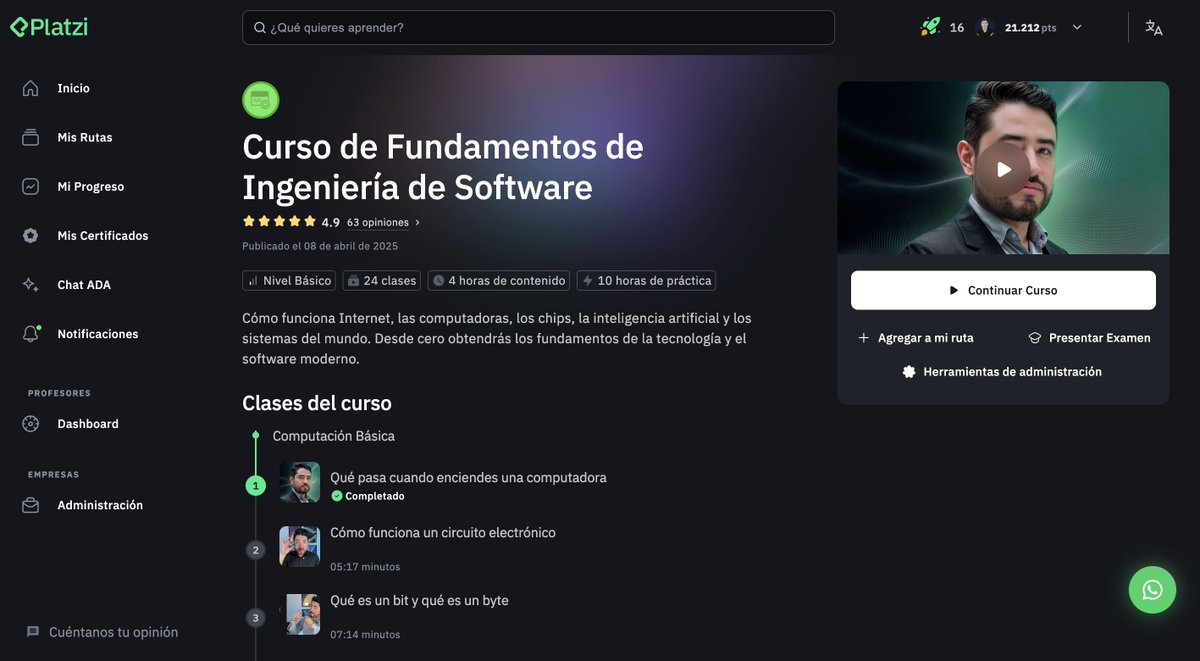Viewport: 1200px width, 661px height.
Task: Click Continuar Curso button
Action: (1003, 290)
